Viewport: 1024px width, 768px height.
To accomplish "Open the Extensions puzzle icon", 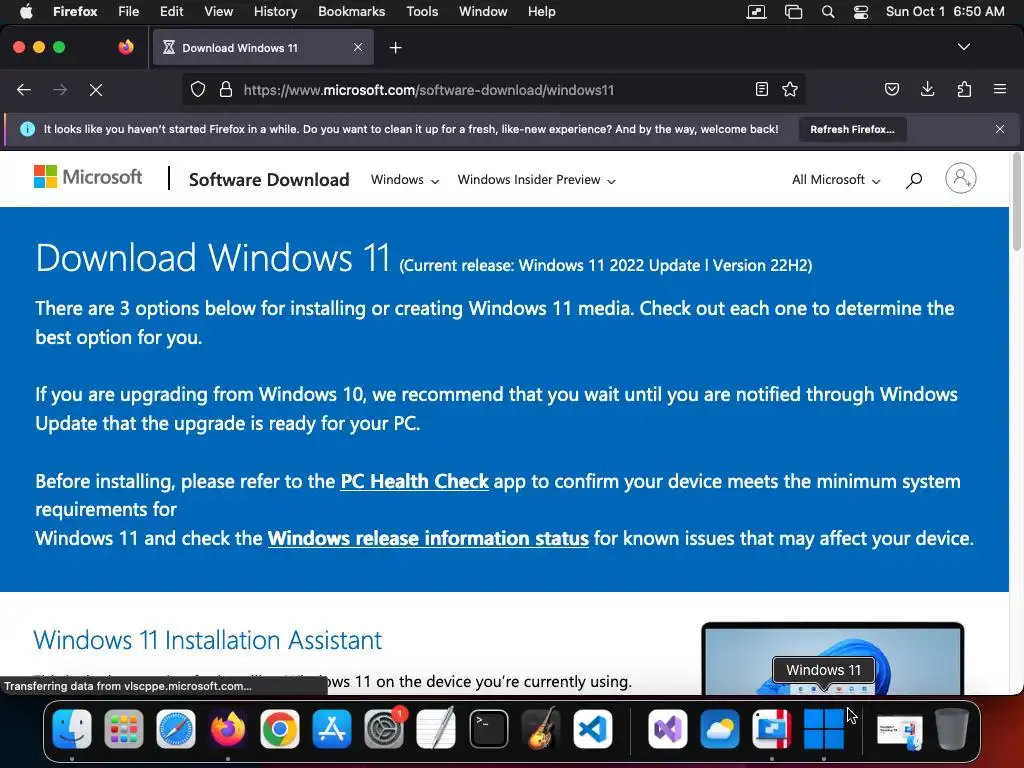I will point(964,89).
